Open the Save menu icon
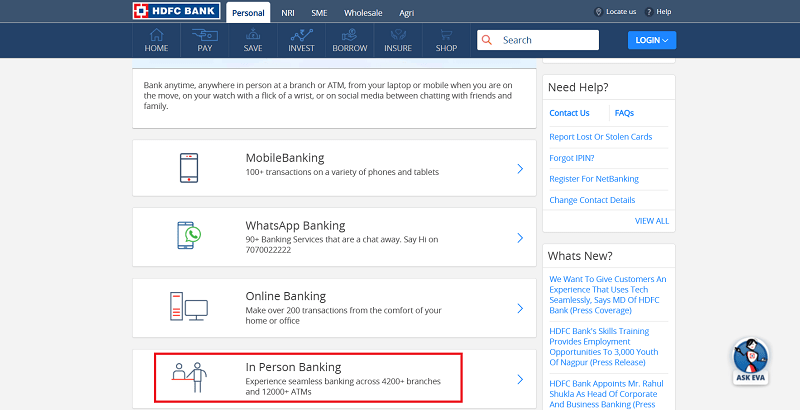Viewport: 800px width, 410px height. tap(253, 35)
